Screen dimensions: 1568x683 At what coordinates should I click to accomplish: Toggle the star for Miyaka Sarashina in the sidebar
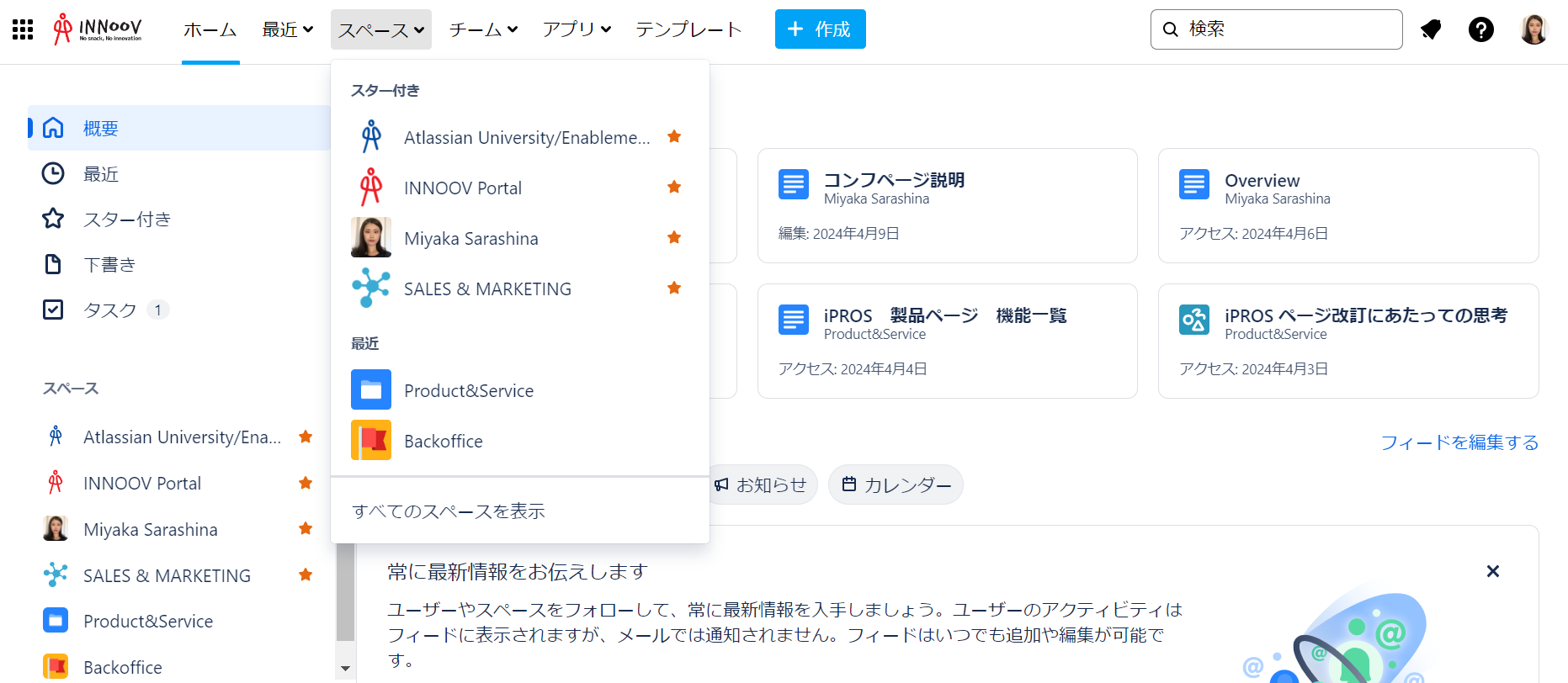pyautogui.click(x=306, y=528)
